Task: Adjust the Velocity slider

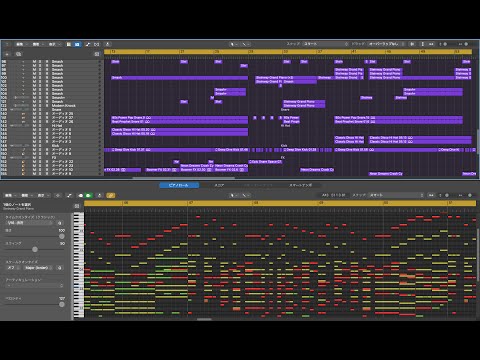Action: pyautogui.click(x=62, y=304)
